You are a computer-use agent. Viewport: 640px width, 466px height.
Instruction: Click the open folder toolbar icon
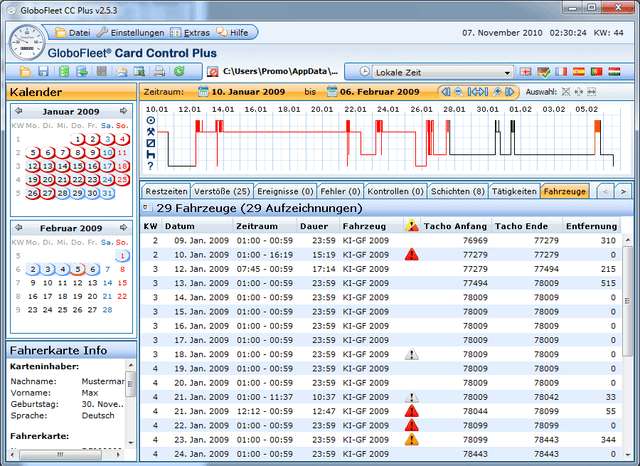click(x=25, y=72)
